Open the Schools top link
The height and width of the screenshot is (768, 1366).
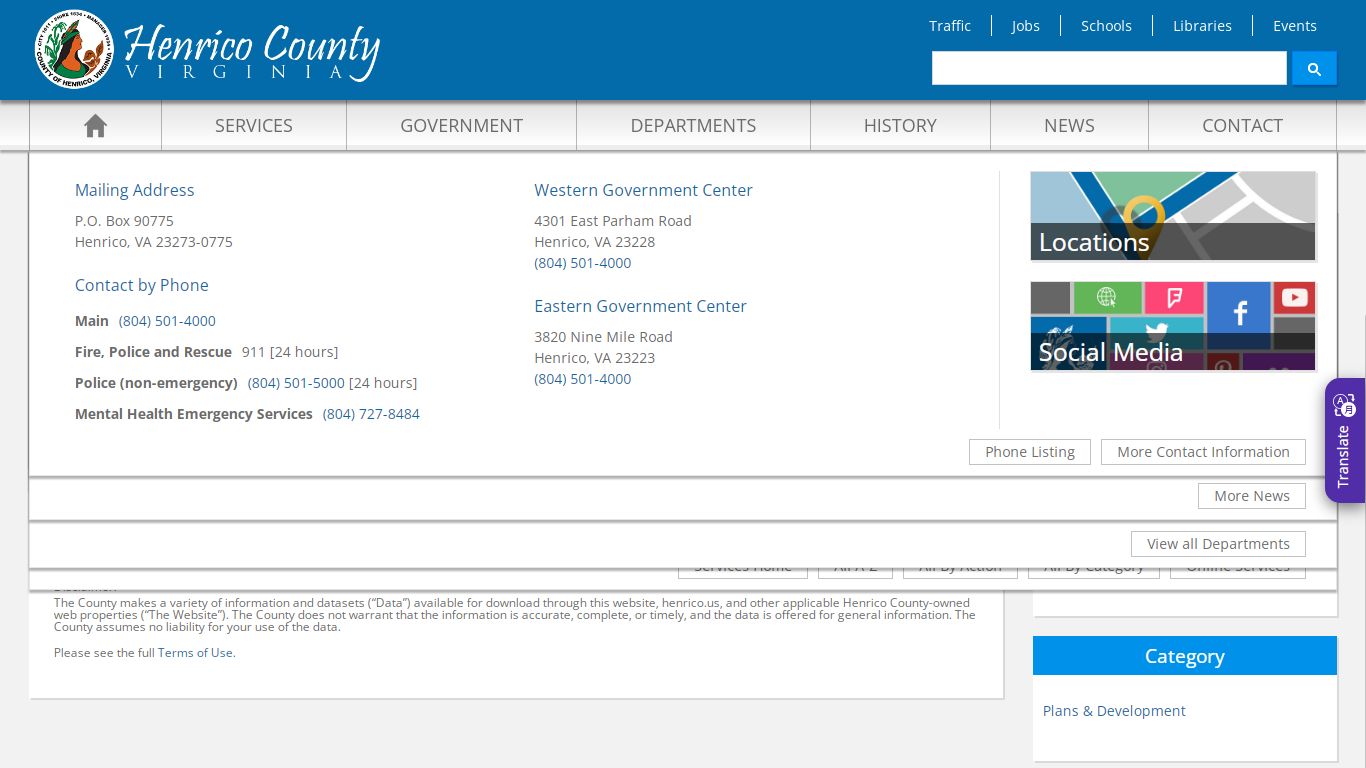1106,26
